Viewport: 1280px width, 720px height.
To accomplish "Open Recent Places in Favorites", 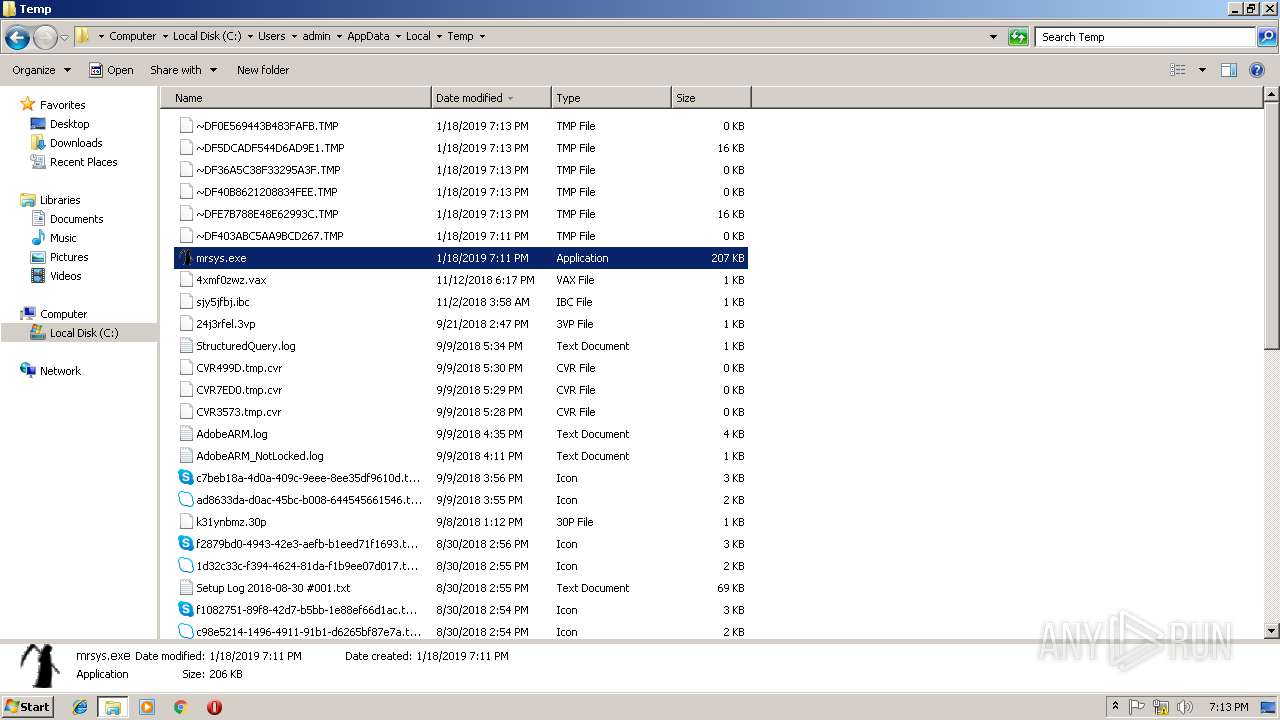I will click(83, 162).
